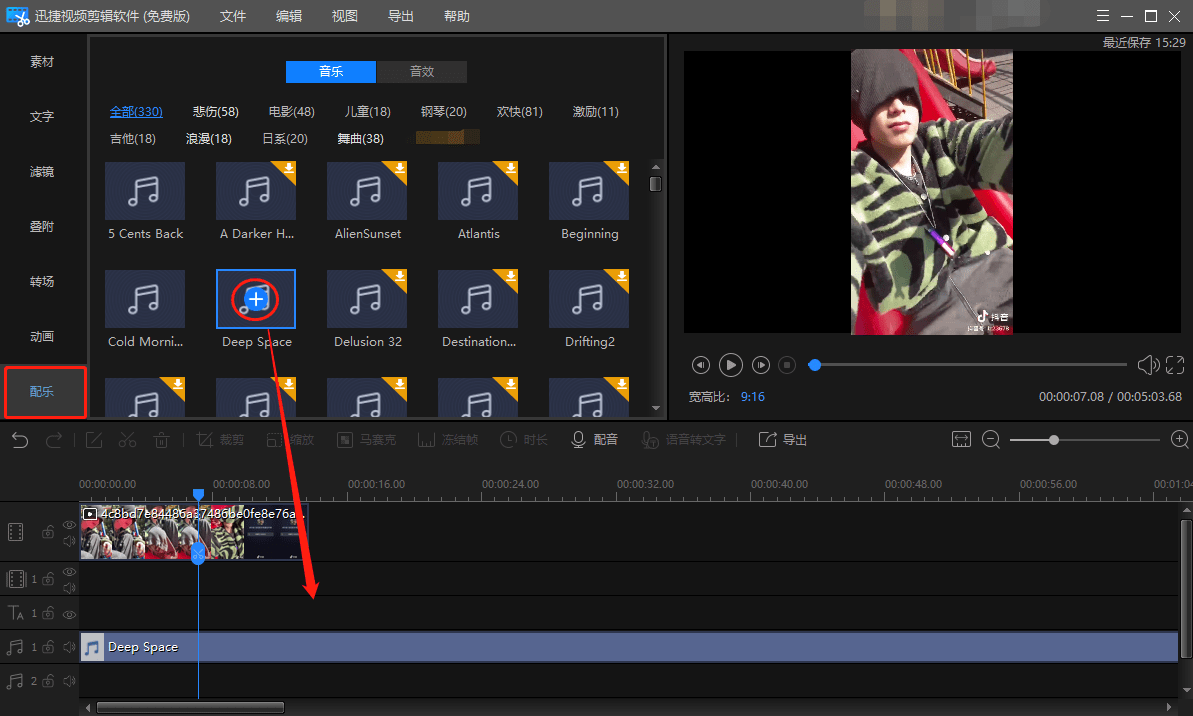This screenshot has width=1193, height=716.
Task: Click the undo arrow in timeline toolbar
Action: point(20,440)
